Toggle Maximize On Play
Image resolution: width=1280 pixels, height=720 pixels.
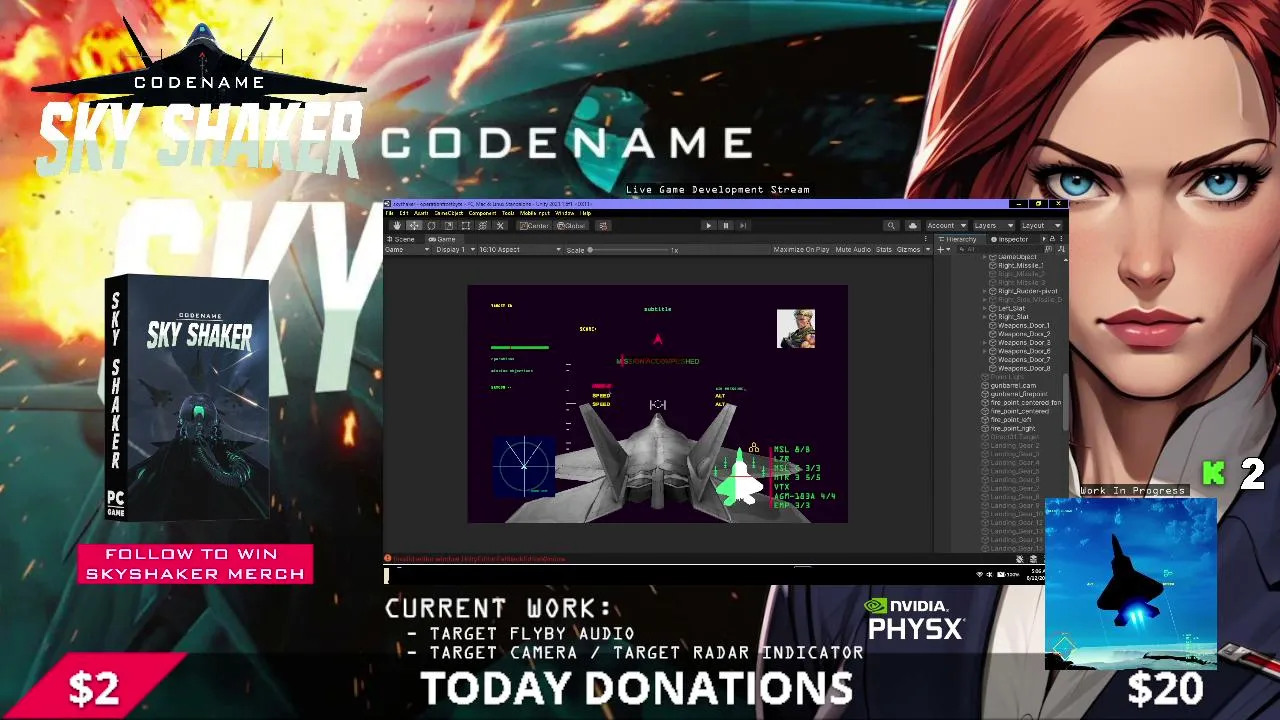coord(801,249)
